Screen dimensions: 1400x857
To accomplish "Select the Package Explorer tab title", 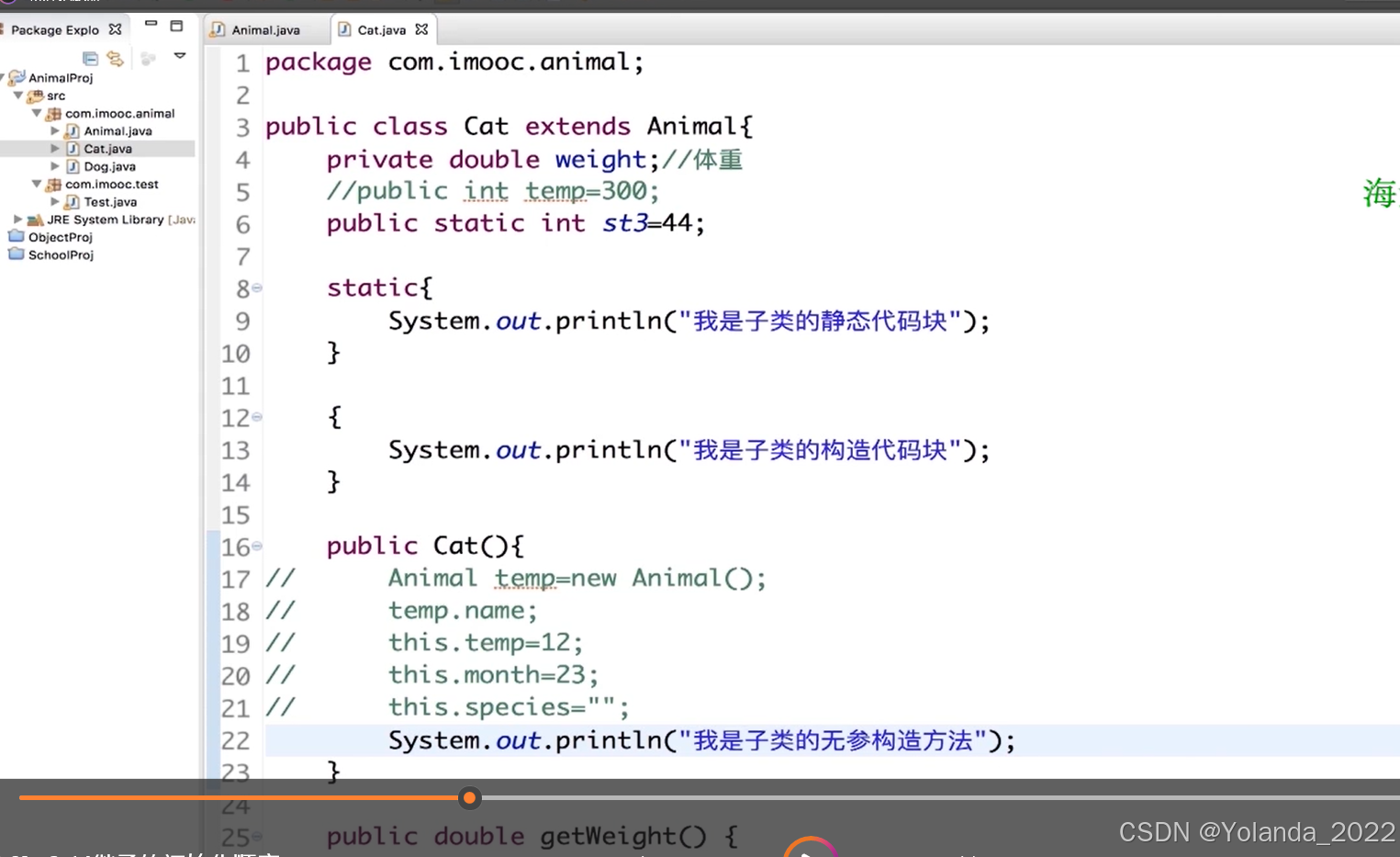I will [55, 29].
